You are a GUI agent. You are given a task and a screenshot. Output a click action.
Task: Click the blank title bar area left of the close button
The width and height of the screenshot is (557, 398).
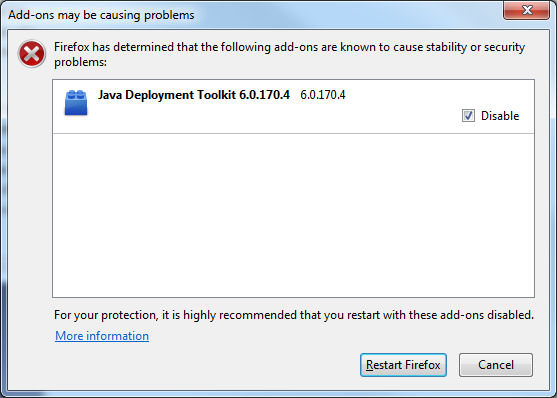pyautogui.click(x=348, y=15)
